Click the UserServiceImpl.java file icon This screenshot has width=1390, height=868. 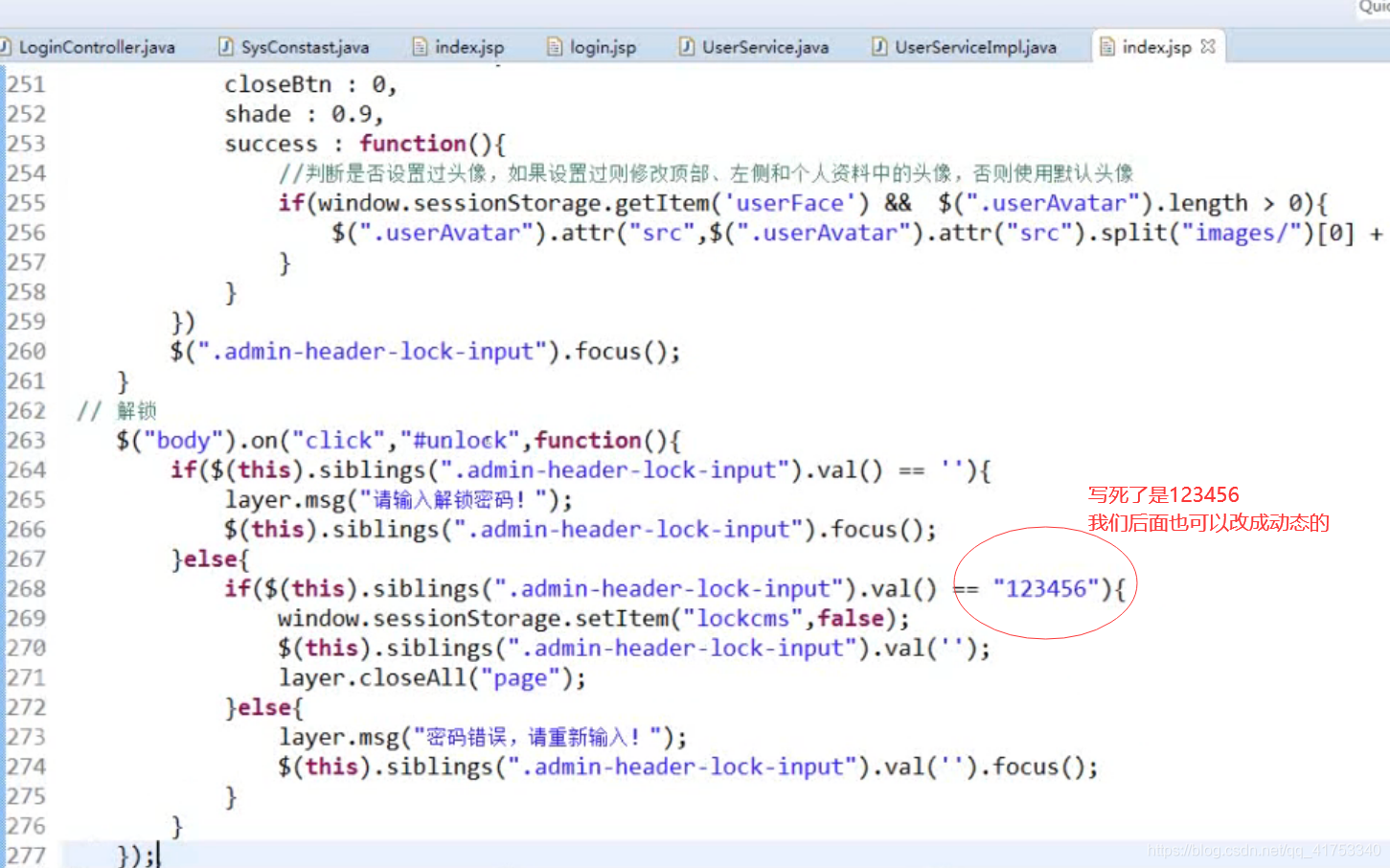click(x=879, y=47)
